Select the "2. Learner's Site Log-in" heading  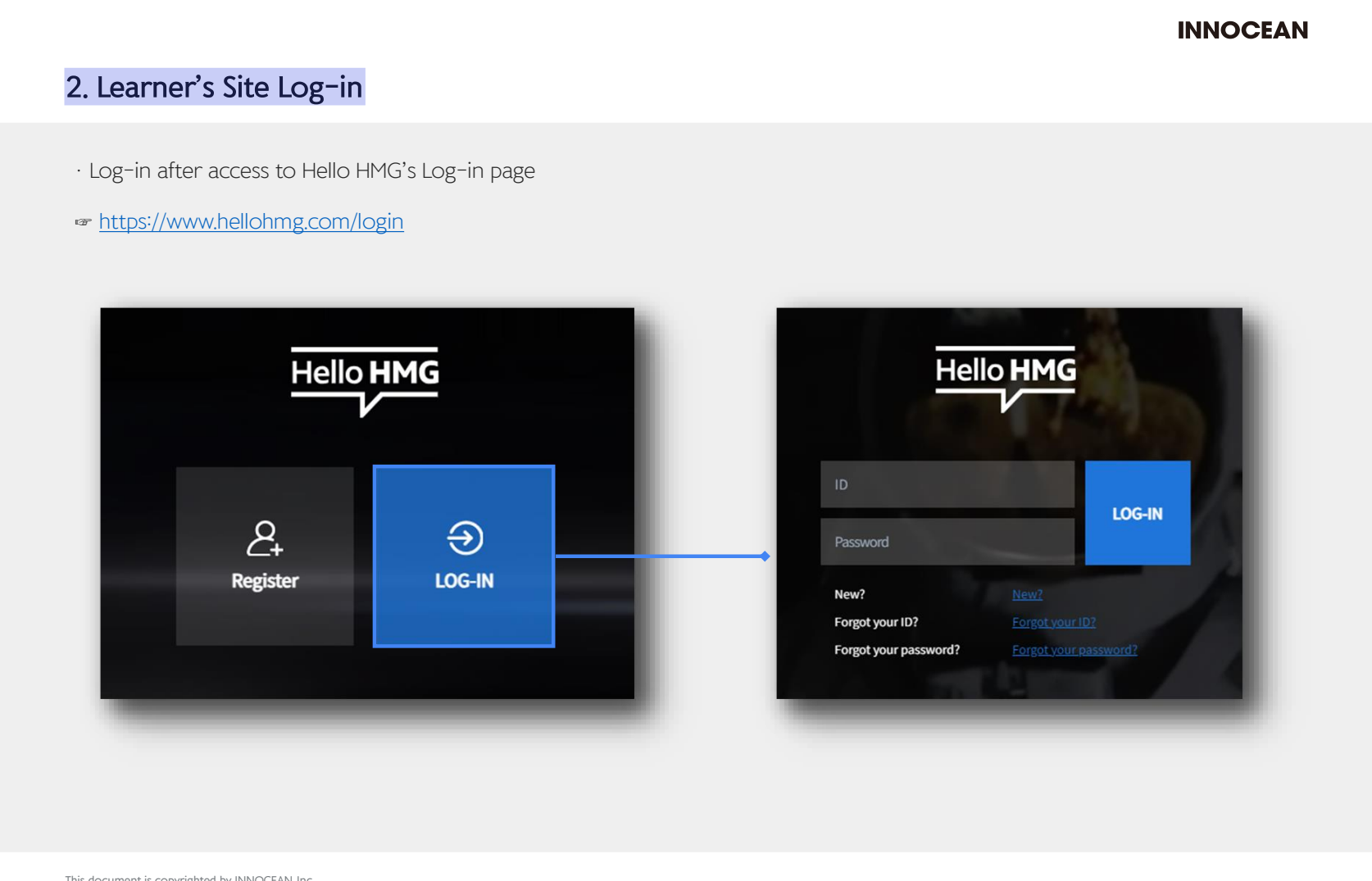[214, 87]
